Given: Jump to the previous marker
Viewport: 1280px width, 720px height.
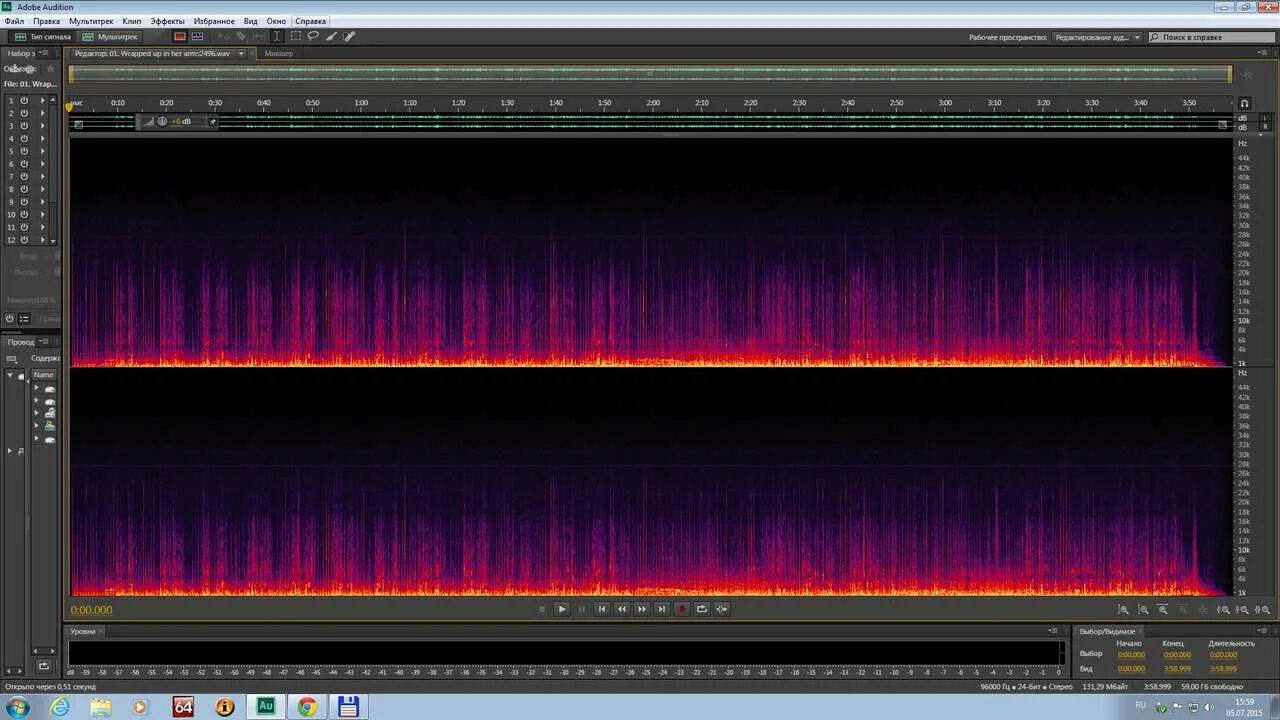Looking at the screenshot, I should (602, 609).
